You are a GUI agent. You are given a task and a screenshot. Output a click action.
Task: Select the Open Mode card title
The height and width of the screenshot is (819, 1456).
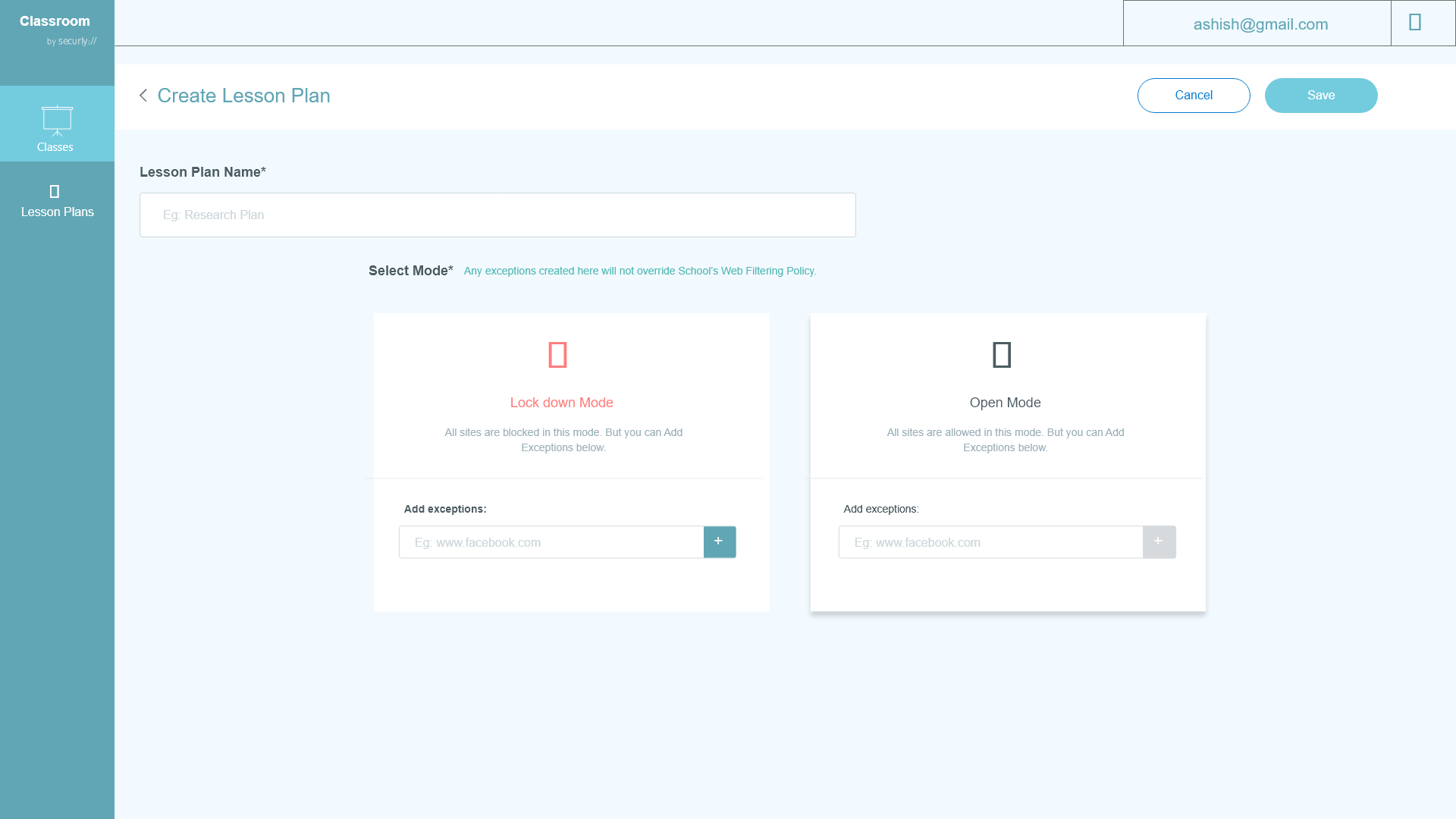coord(1005,403)
